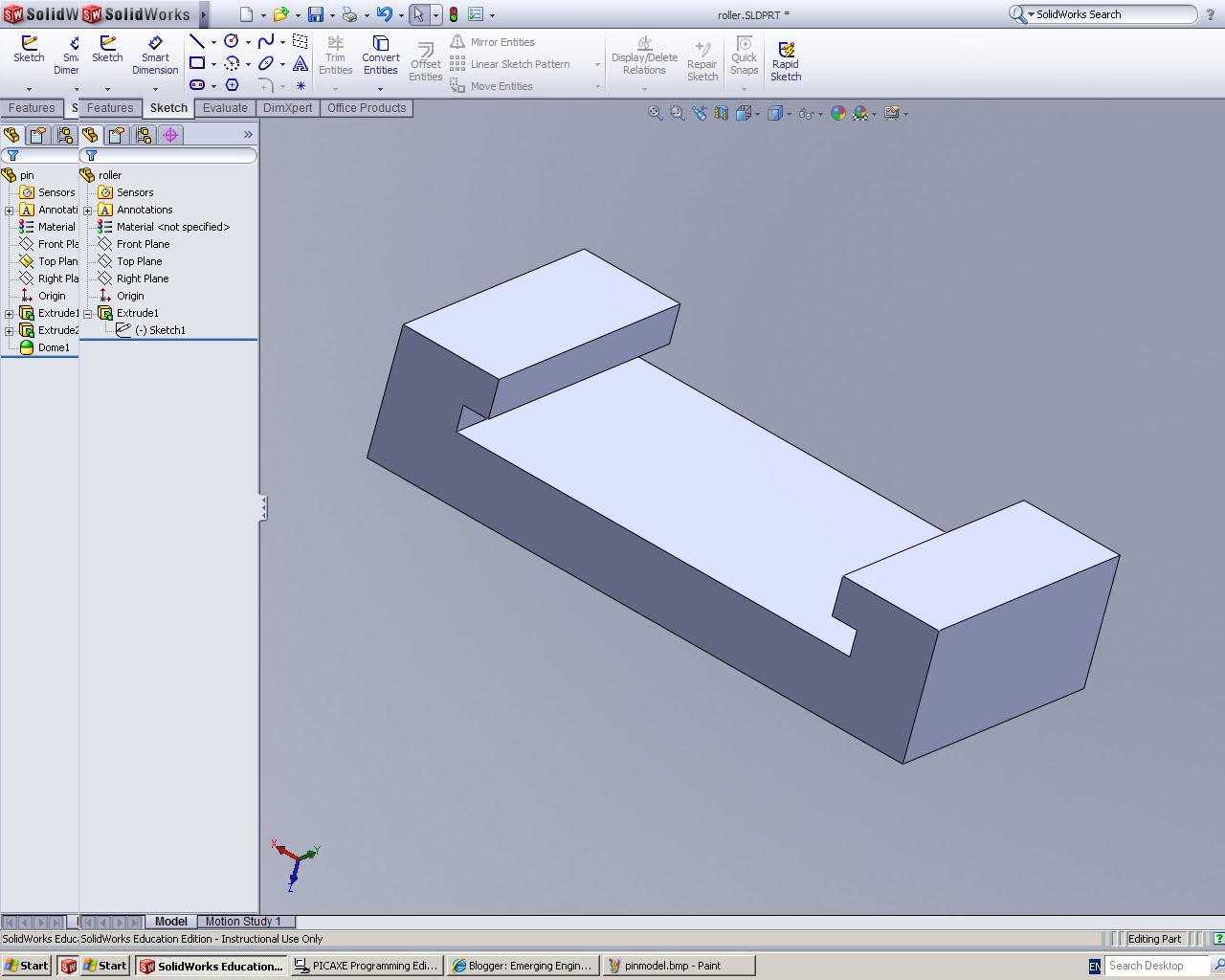
Task: Collapse Extrude1 in the roller tree
Action: [x=87, y=313]
